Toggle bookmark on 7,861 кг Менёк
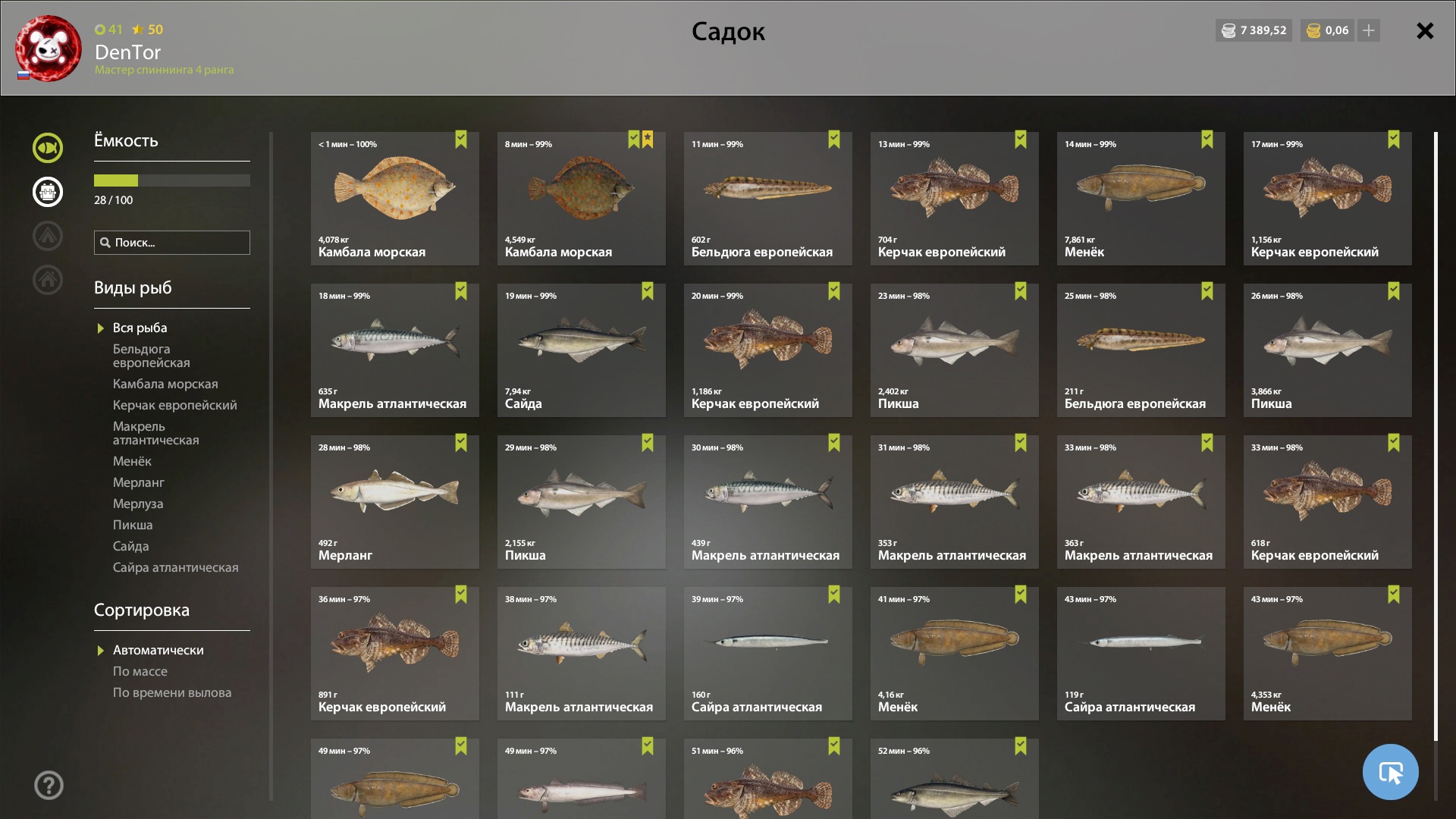The image size is (1456, 819). click(1207, 140)
